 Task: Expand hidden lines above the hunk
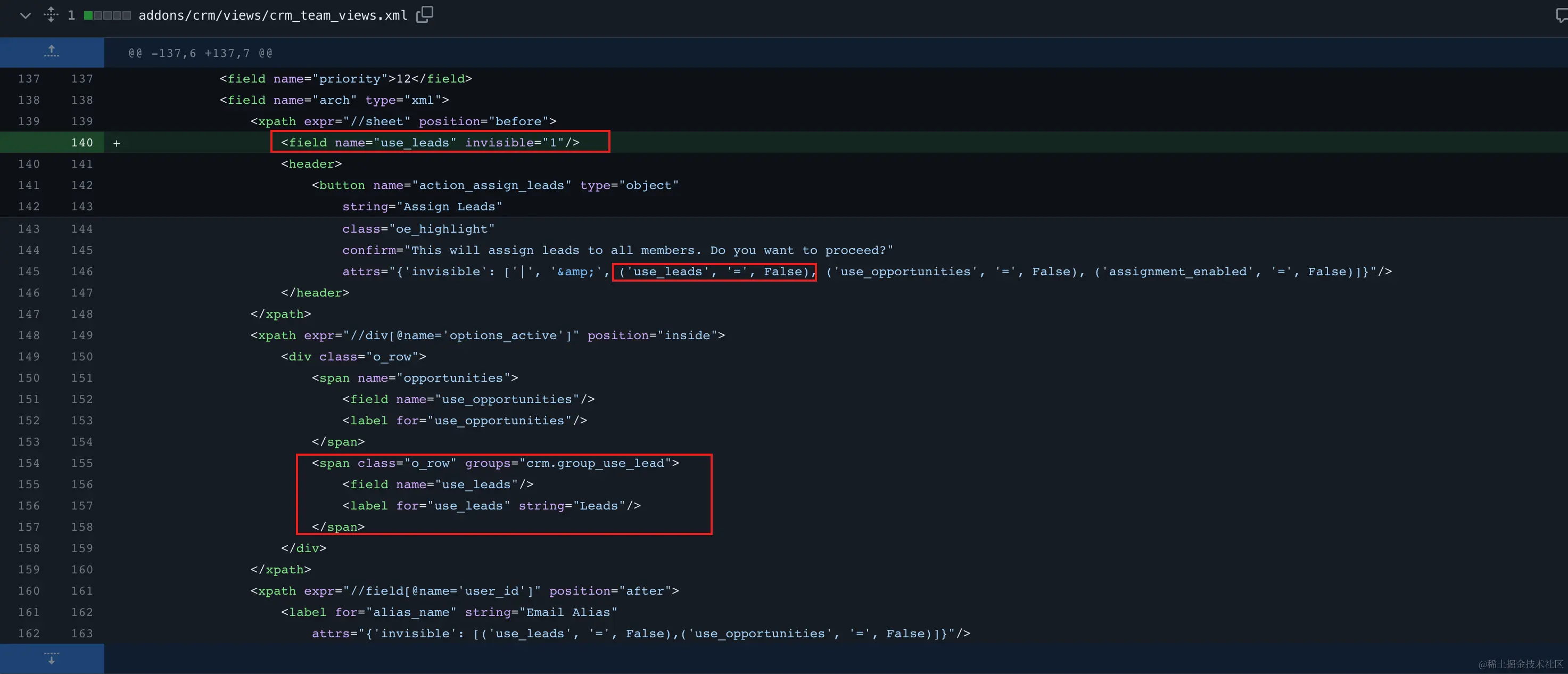(x=52, y=52)
